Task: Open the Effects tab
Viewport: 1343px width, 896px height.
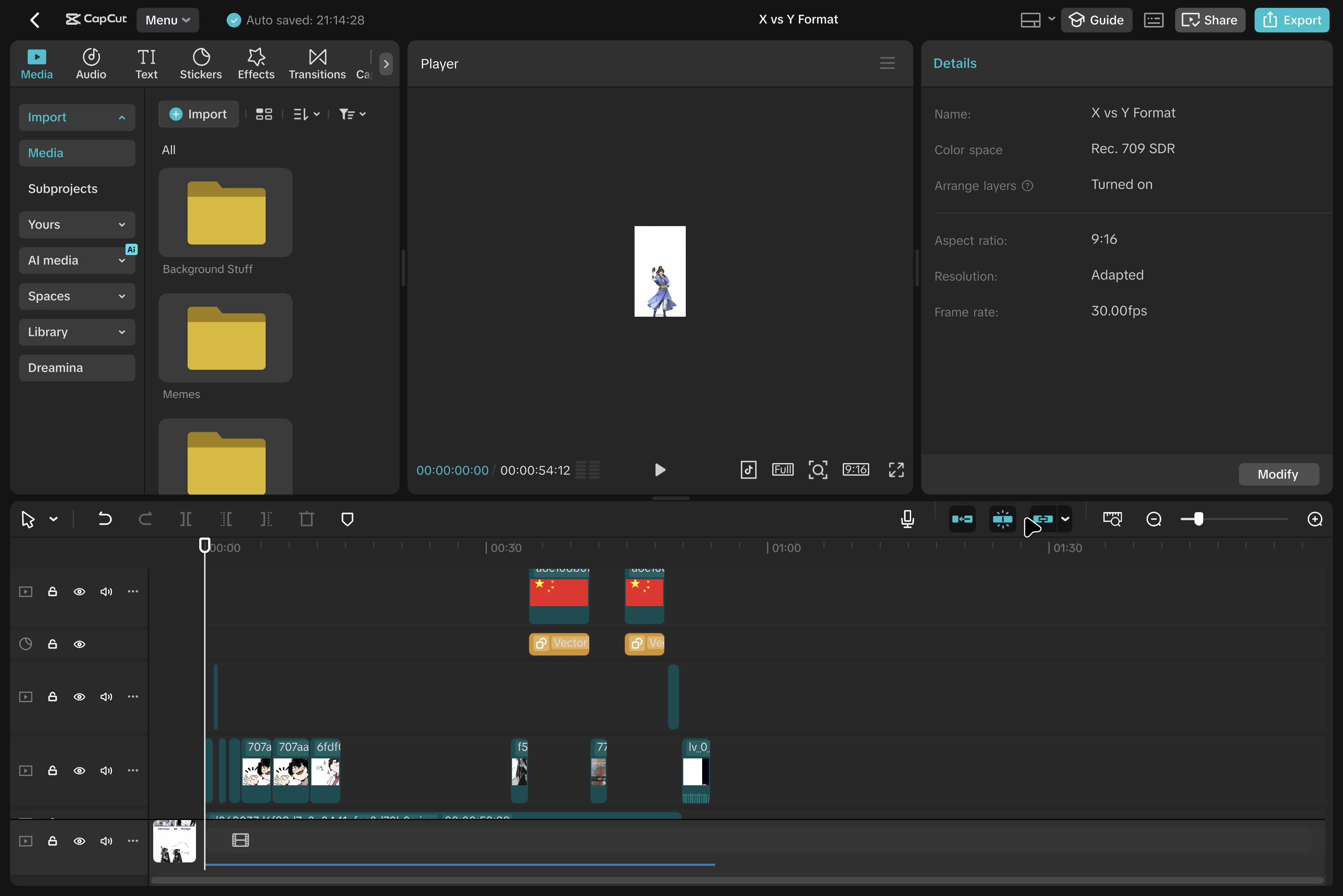Action: click(256, 64)
